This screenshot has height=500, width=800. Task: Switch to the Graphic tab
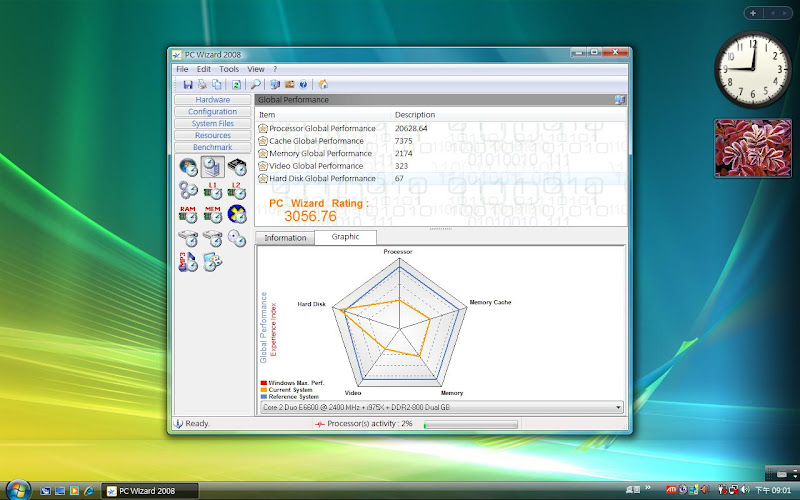coord(345,237)
